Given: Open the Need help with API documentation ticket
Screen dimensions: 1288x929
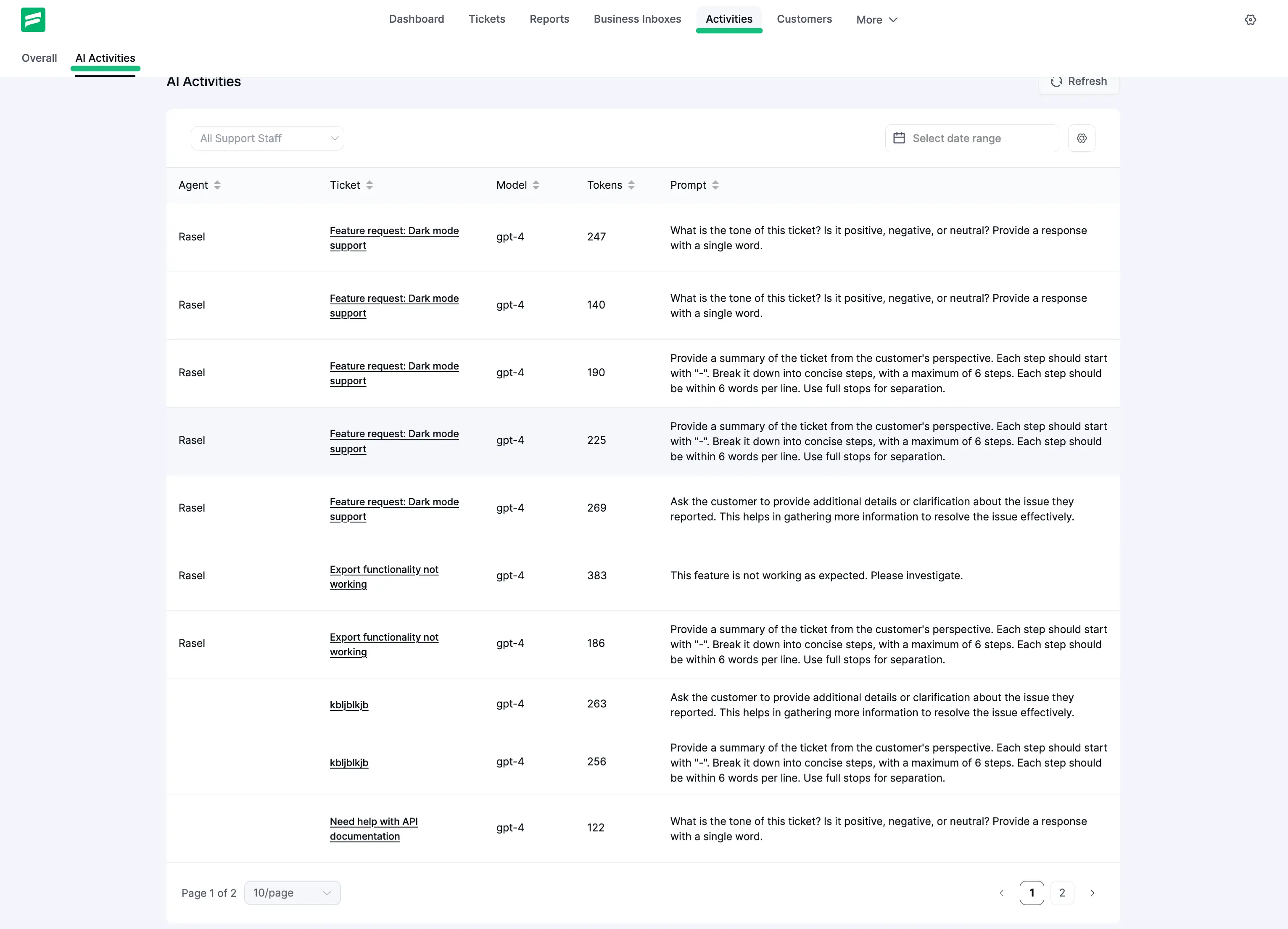Looking at the screenshot, I should coord(373,829).
